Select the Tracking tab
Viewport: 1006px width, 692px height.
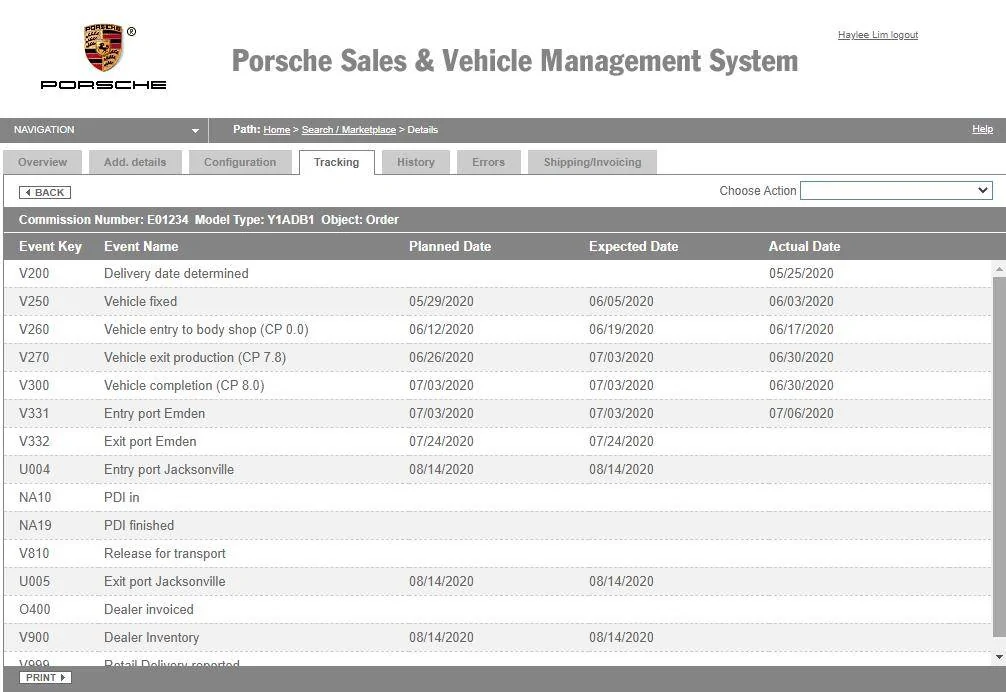click(337, 162)
